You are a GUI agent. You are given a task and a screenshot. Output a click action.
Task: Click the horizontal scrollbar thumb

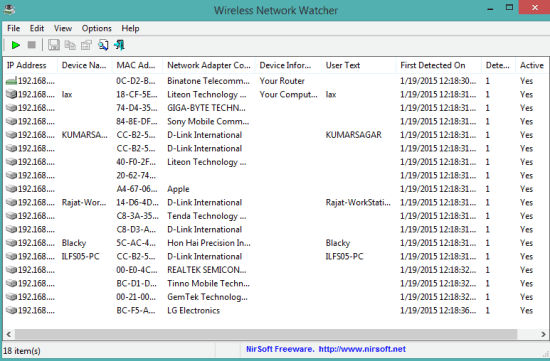266,334
